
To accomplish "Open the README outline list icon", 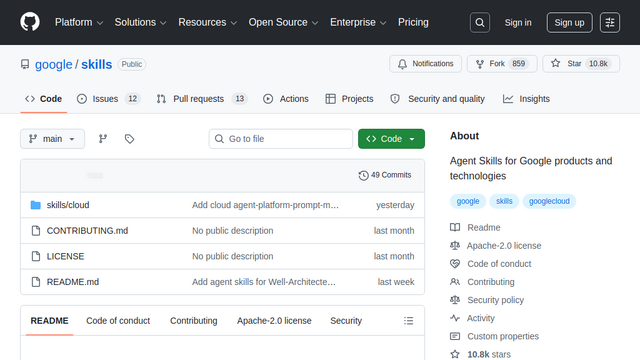I will [x=408, y=321].
